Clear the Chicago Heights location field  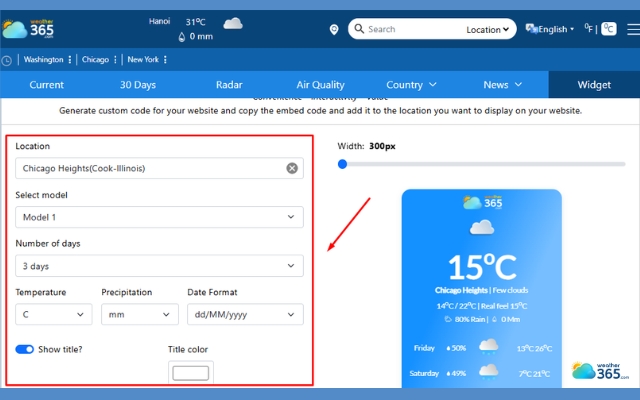[x=292, y=168]
